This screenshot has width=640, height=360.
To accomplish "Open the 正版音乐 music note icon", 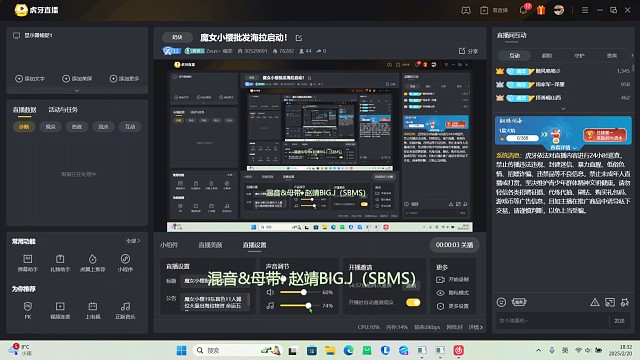I will [125, 306].
